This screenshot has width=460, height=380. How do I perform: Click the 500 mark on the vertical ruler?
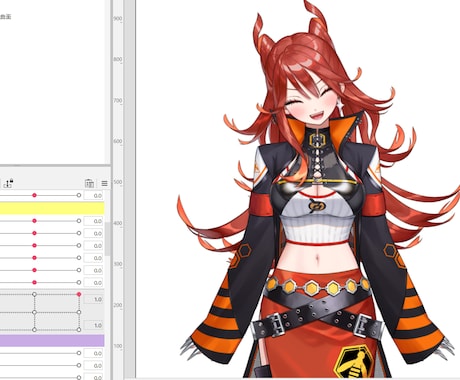118,182
